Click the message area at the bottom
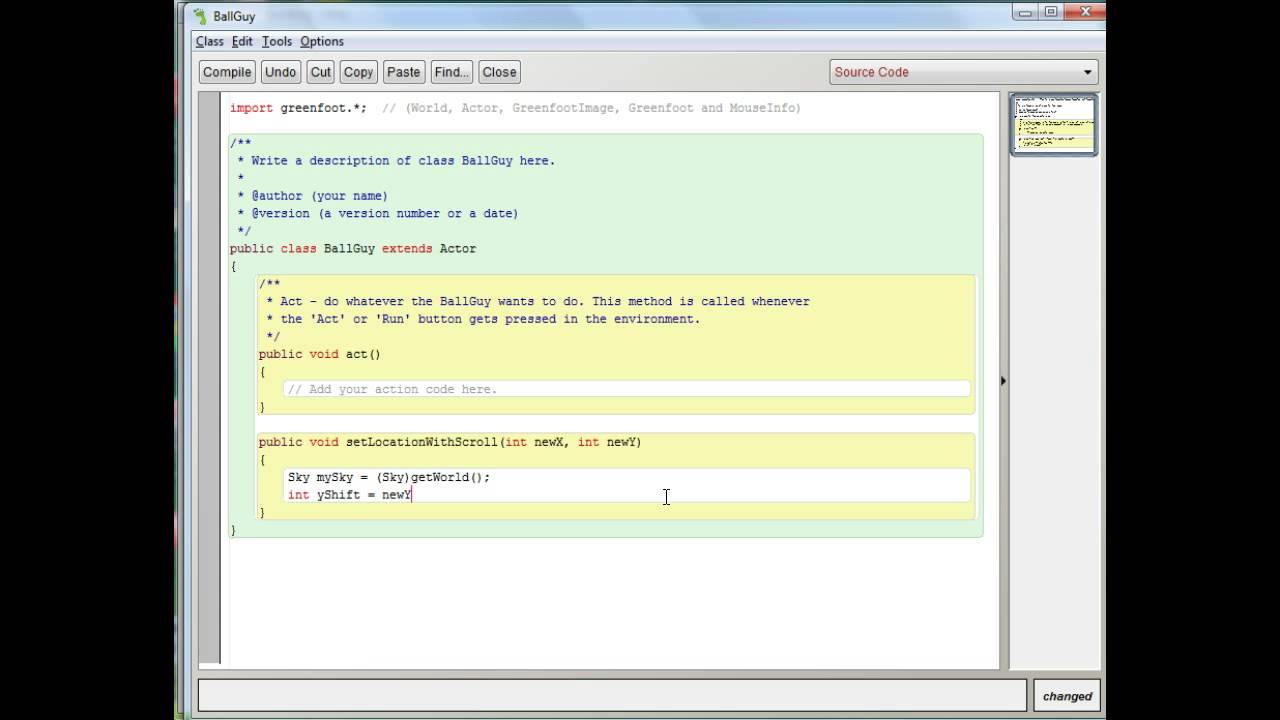 pyautogui.click(x=612, y=696)
